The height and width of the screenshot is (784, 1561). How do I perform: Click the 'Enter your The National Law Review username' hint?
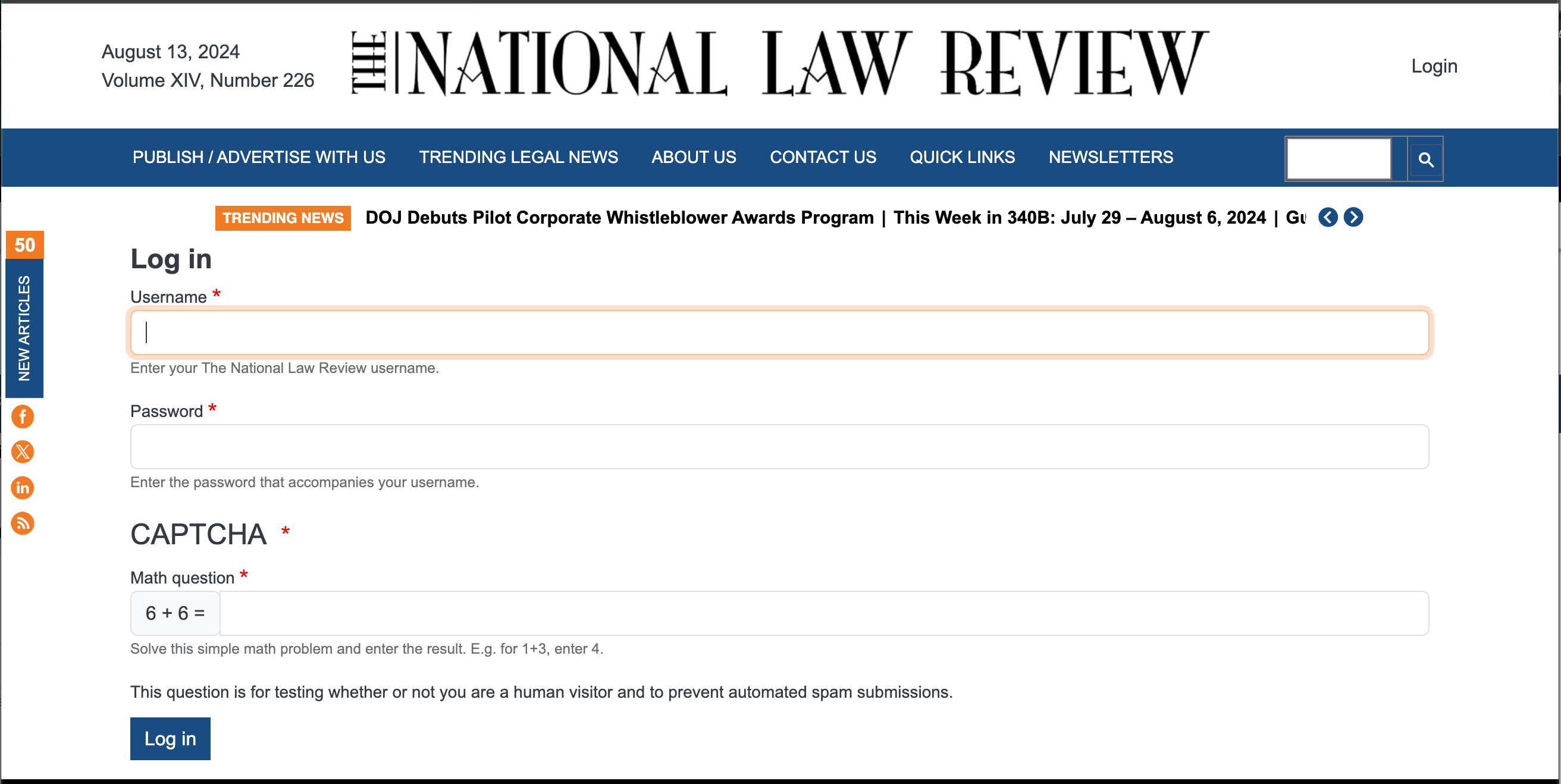[284, 368]
